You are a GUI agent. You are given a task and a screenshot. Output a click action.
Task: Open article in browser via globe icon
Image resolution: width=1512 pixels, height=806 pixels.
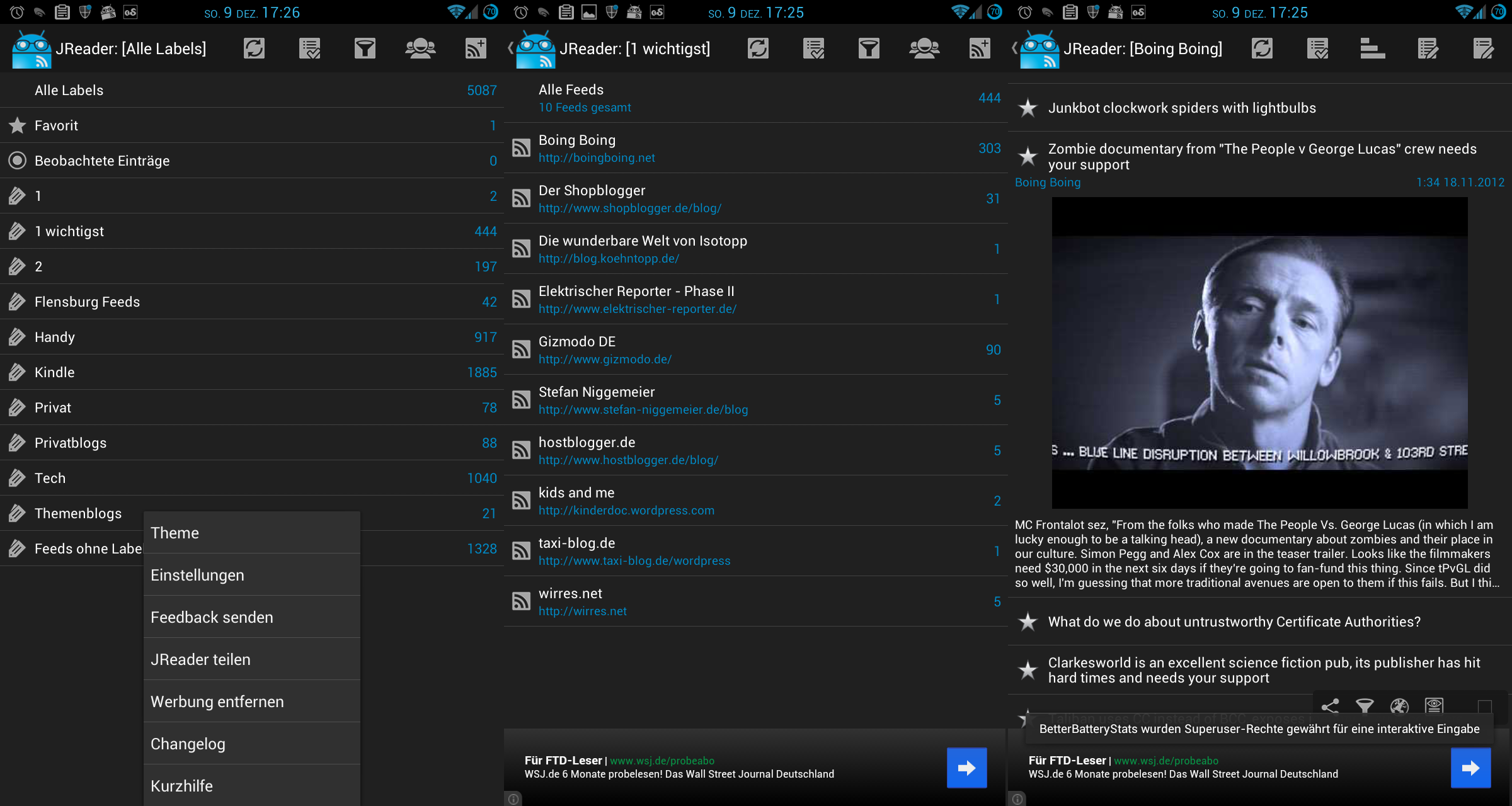(x=1399, y=706)
